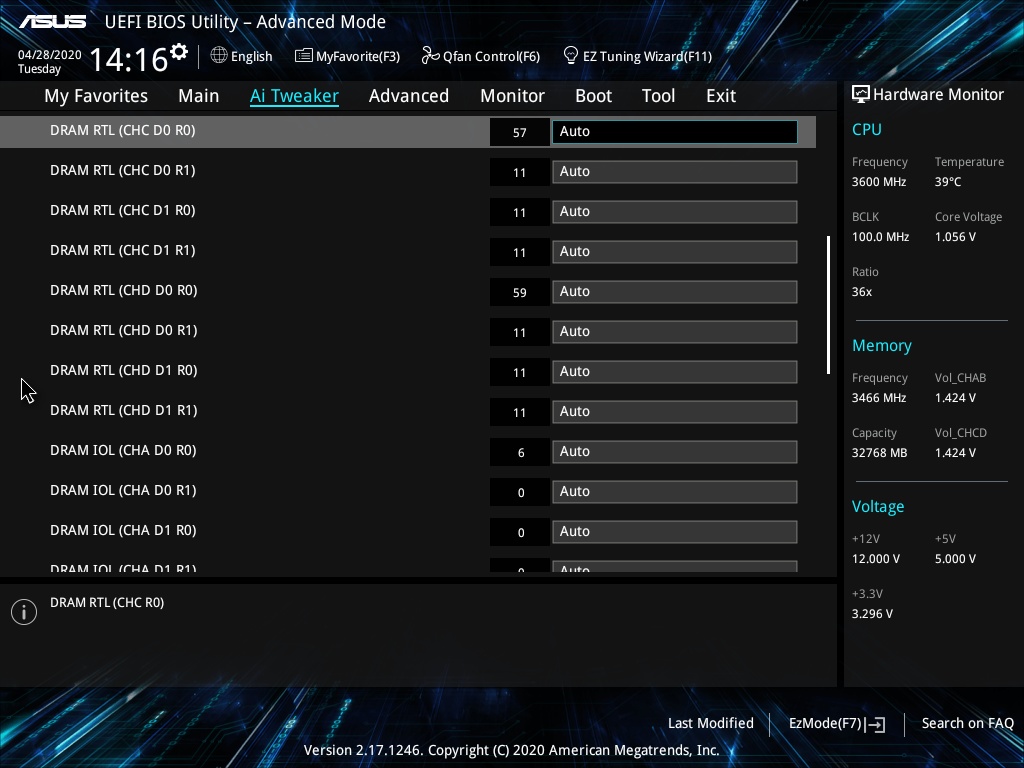Open Search on FAQ
This screenshot has height=768, width=1024.
tap(967, 723)
